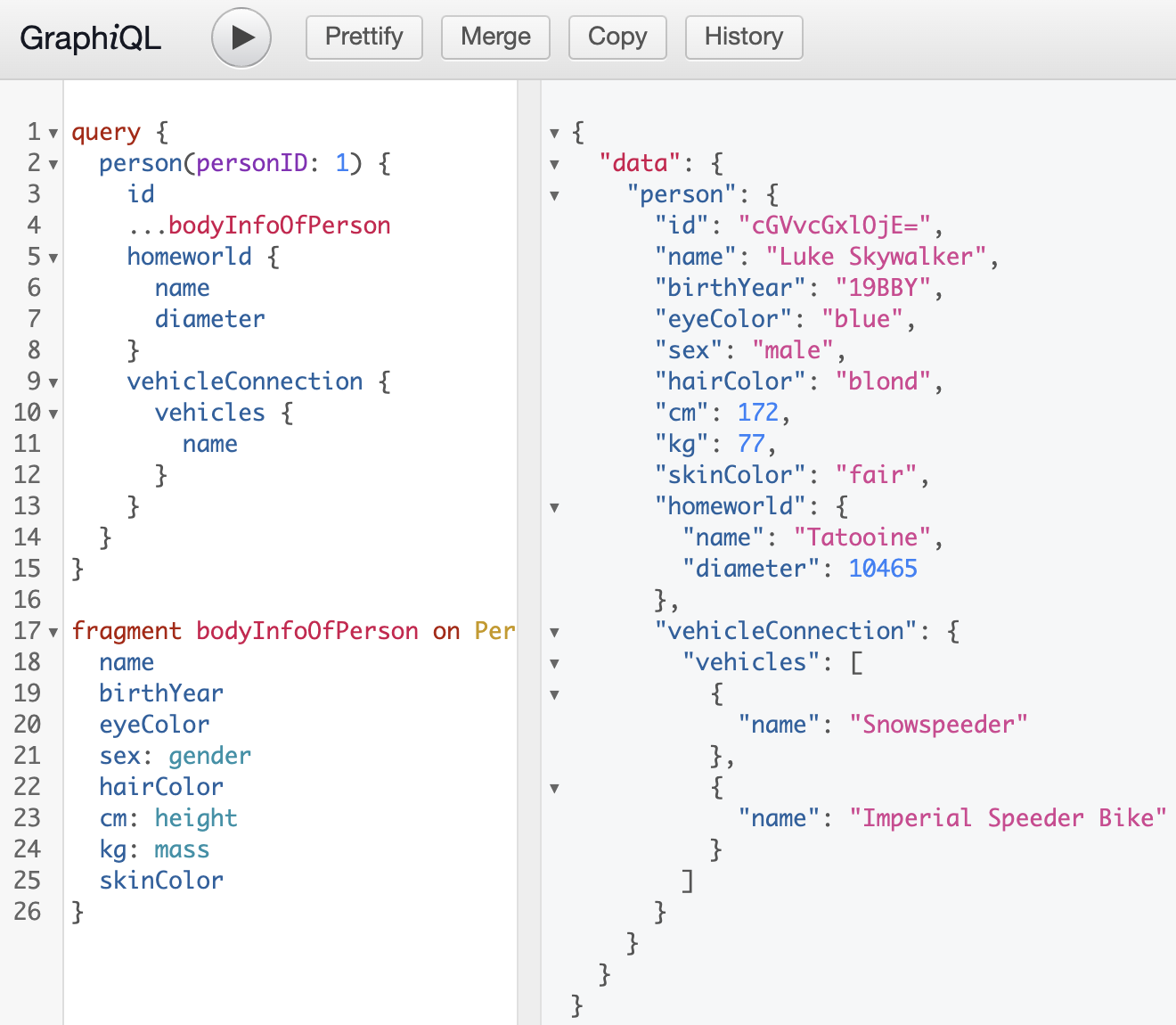Click the "Luke Skywalker" value in the results
Viewport: 1176px width, 1025px height.
click(876, 257)
